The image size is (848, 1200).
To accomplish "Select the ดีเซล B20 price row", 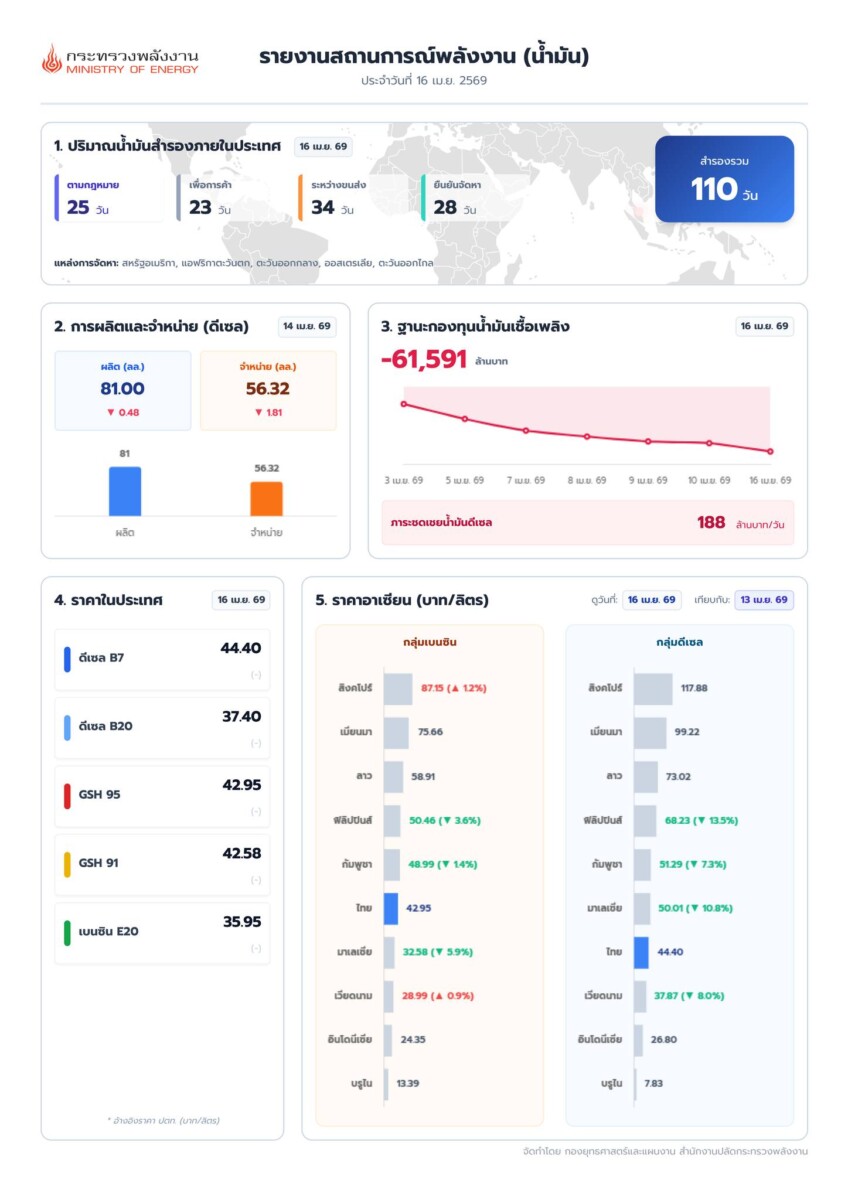I will 162,727.
